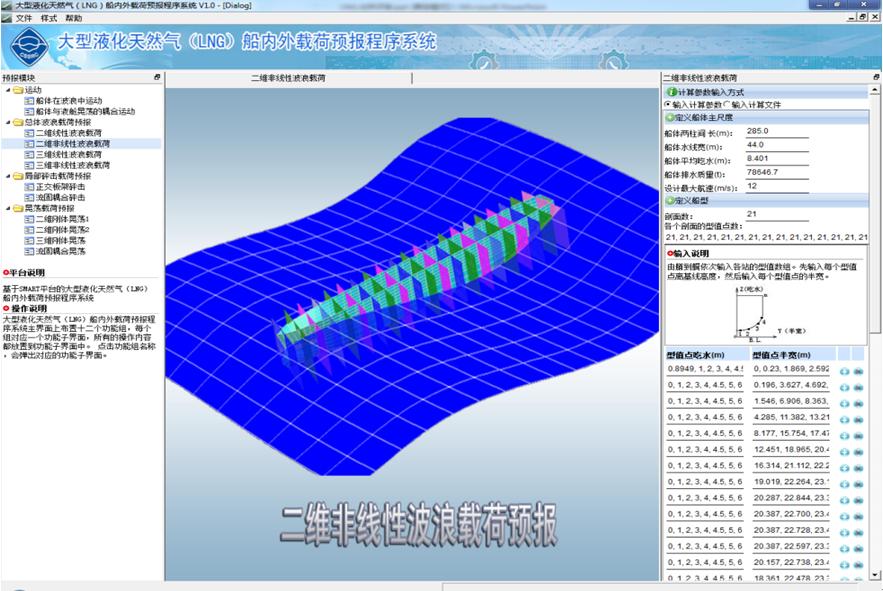Collapse the 晃荡载荷预报 tree folder

click(7, 208)
